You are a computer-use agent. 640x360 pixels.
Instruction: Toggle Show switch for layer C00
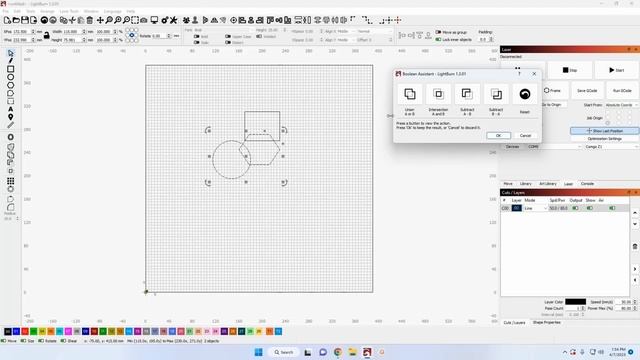tap(589, 208)
